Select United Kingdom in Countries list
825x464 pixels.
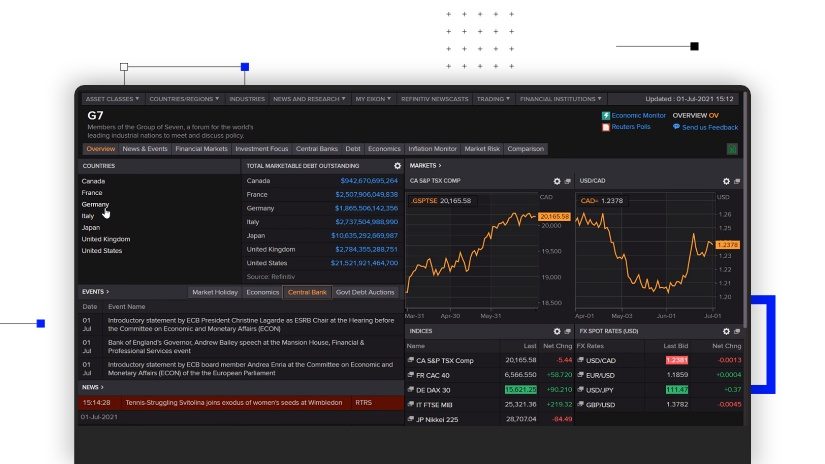pyautogui.click(x=106, y=239)
